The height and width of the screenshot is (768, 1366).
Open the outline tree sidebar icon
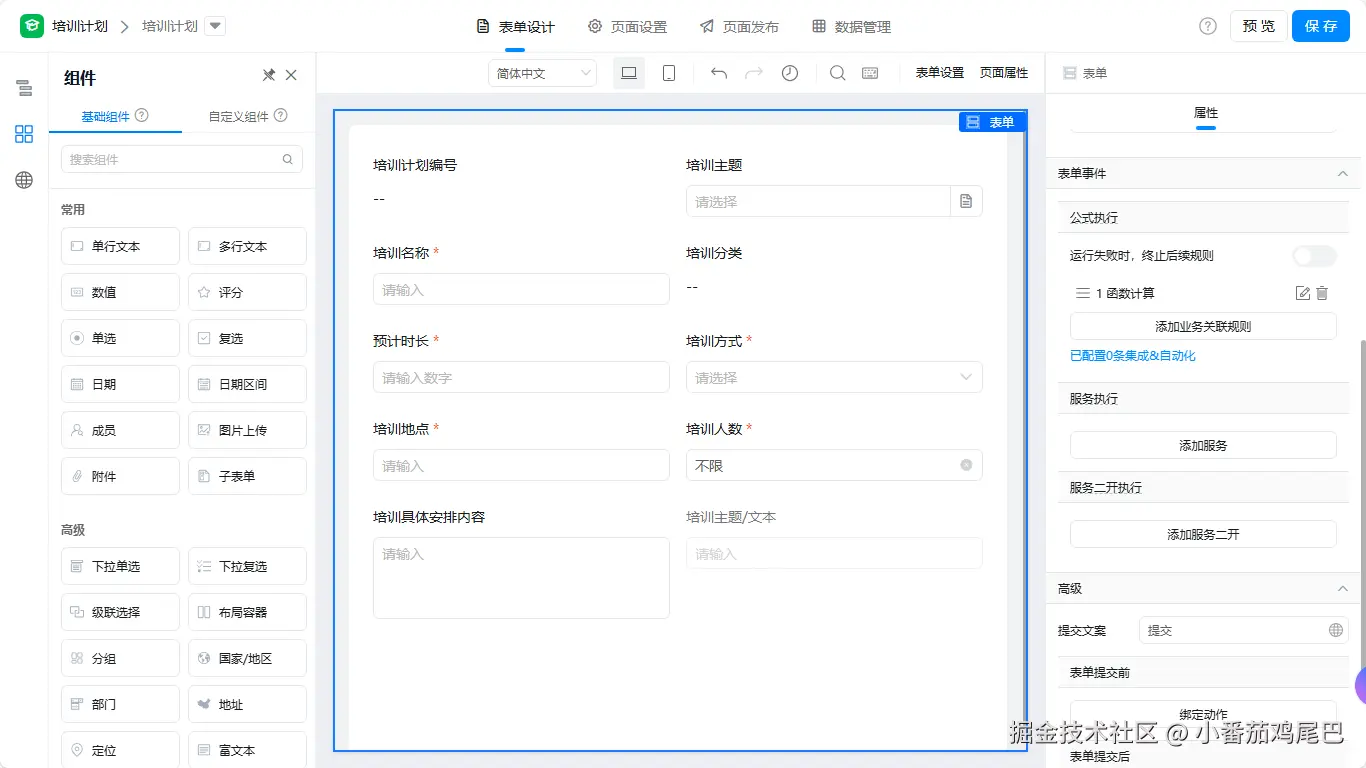[24, 88]
